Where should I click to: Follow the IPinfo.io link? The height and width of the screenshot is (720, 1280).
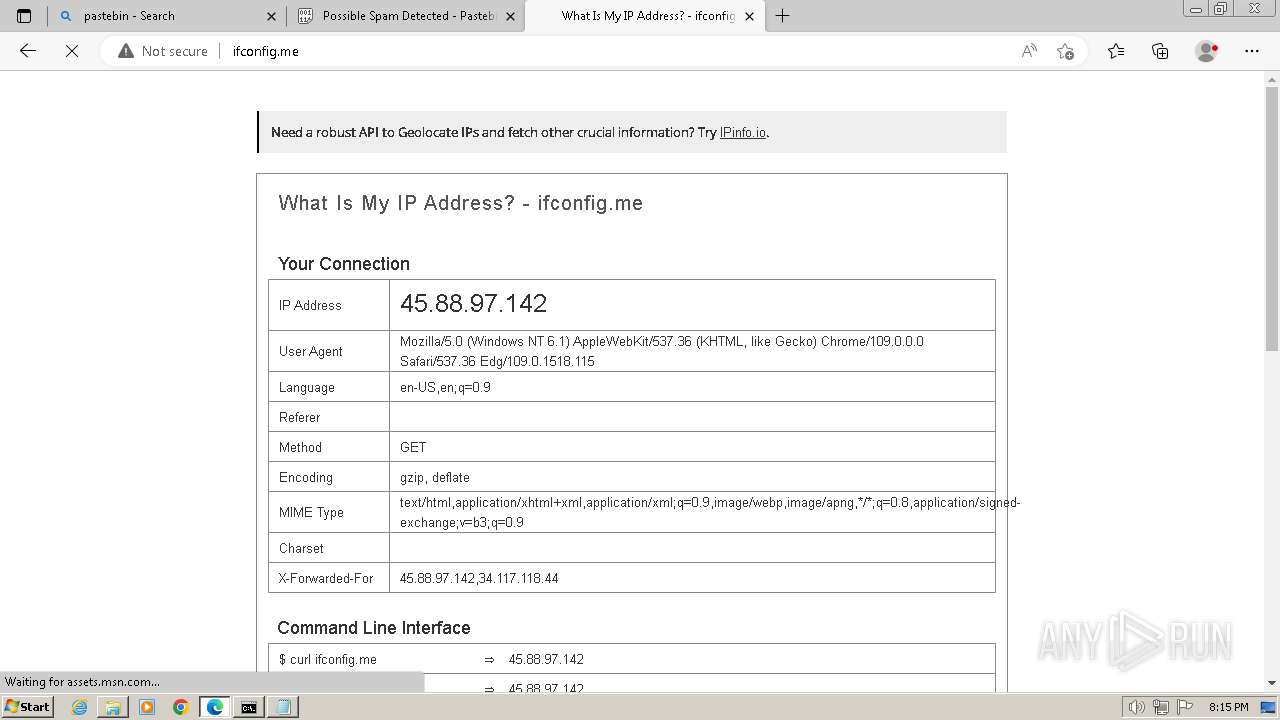point(743,132)
